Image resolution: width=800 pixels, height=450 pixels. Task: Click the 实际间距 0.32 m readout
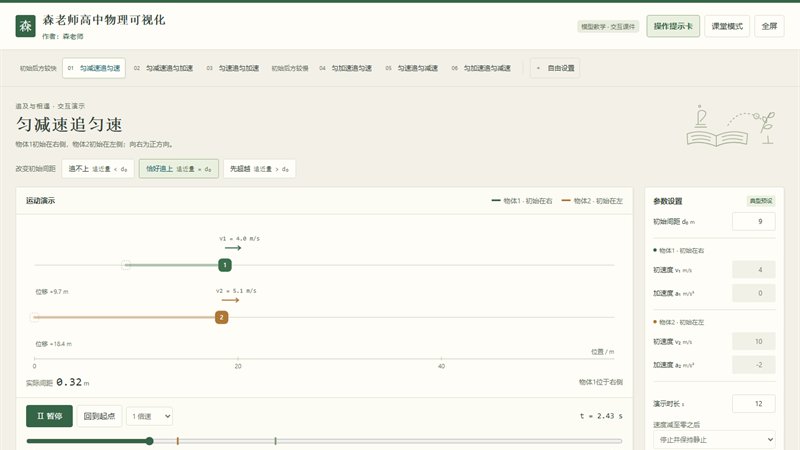coord(58,382)
